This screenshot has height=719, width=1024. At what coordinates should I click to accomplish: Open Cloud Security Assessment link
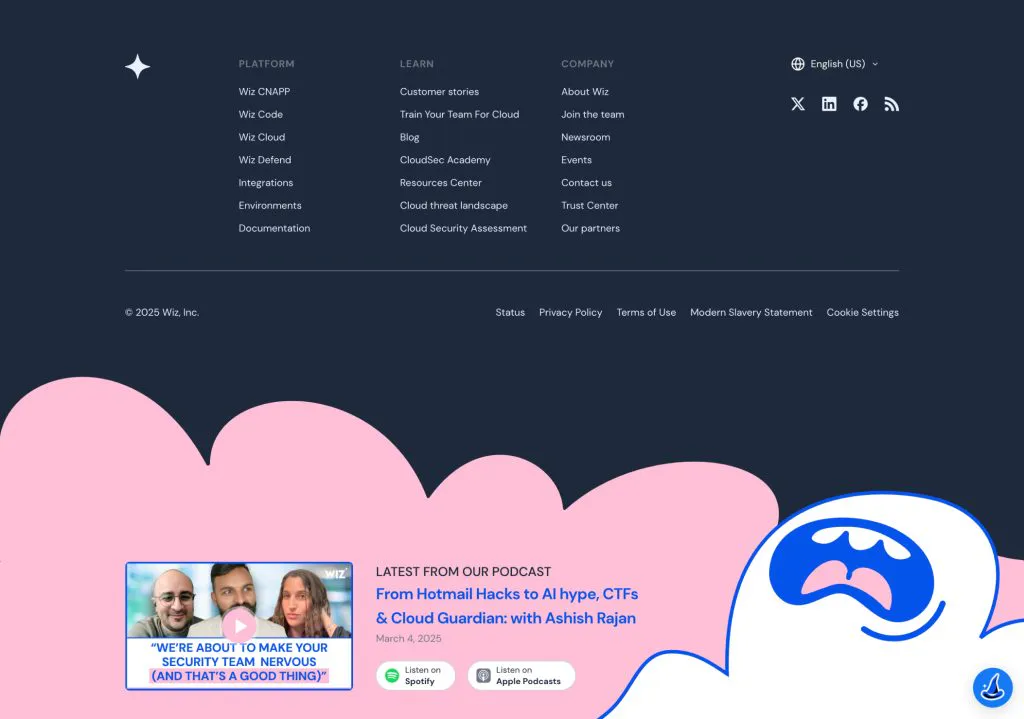(463, 228)
